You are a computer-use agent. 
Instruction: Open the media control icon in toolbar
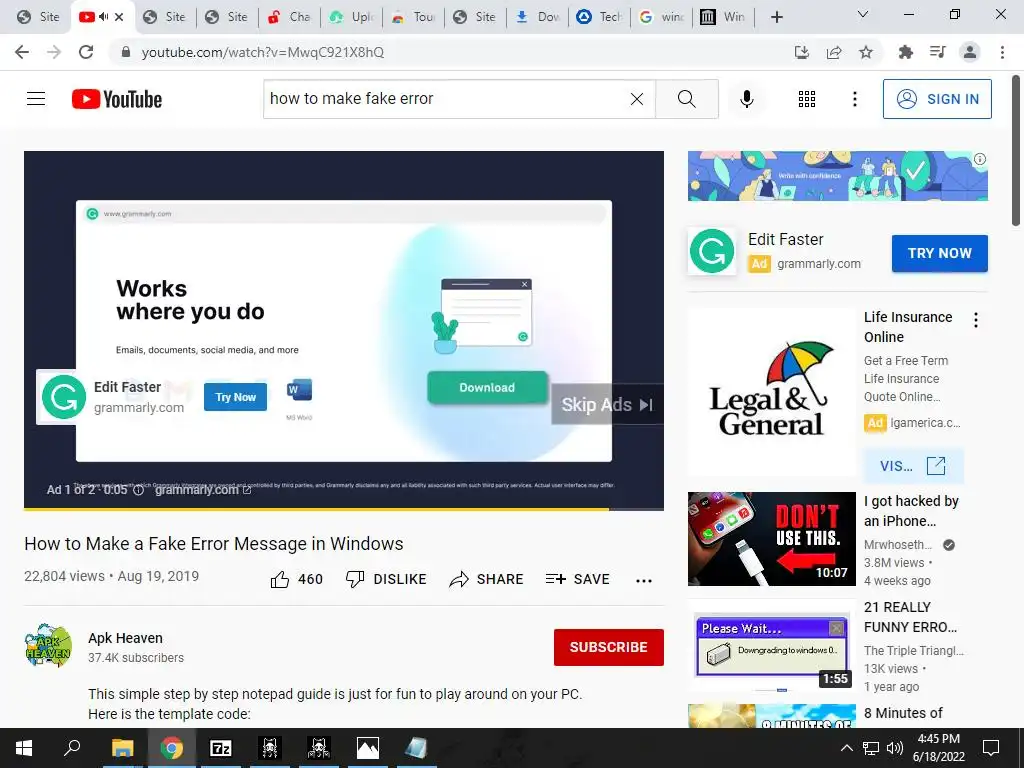(937, 52)
